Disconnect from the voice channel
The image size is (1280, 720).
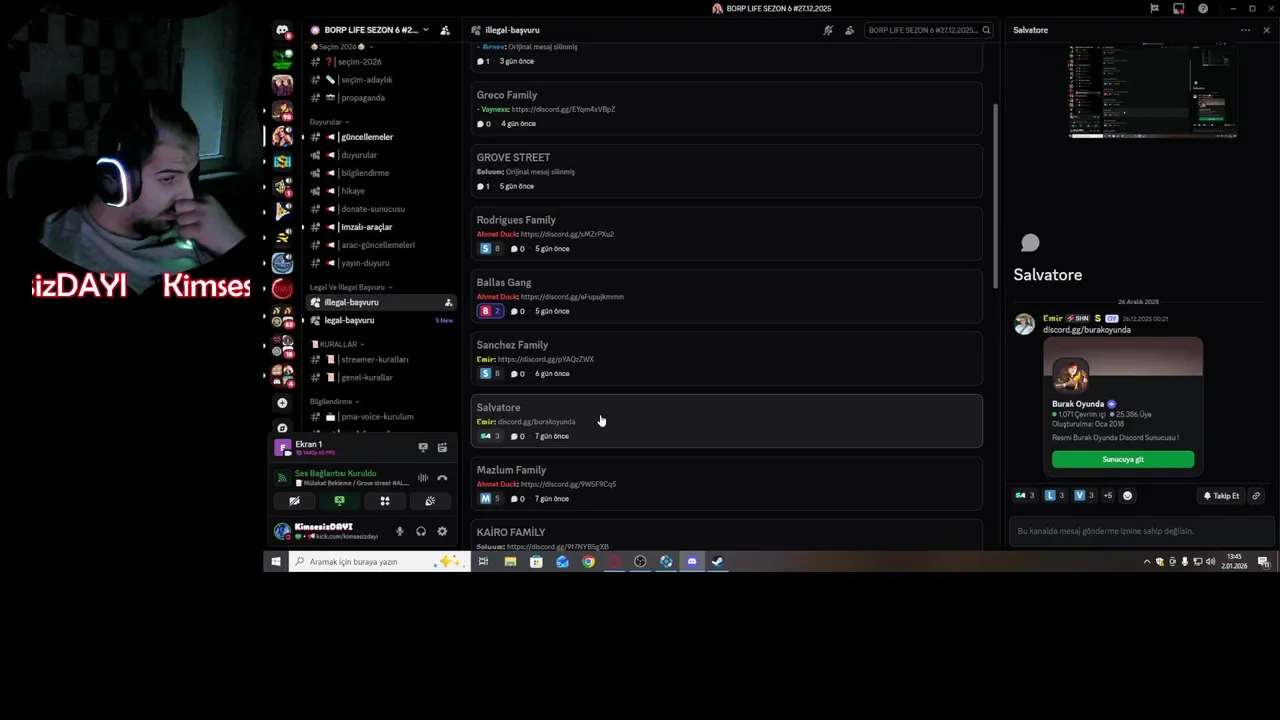coord(442,478)
